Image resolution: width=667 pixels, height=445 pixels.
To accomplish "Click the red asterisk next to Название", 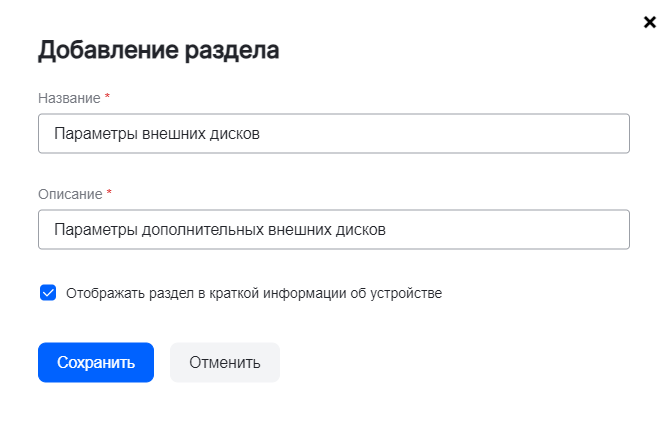I will [x=108, y=97].
